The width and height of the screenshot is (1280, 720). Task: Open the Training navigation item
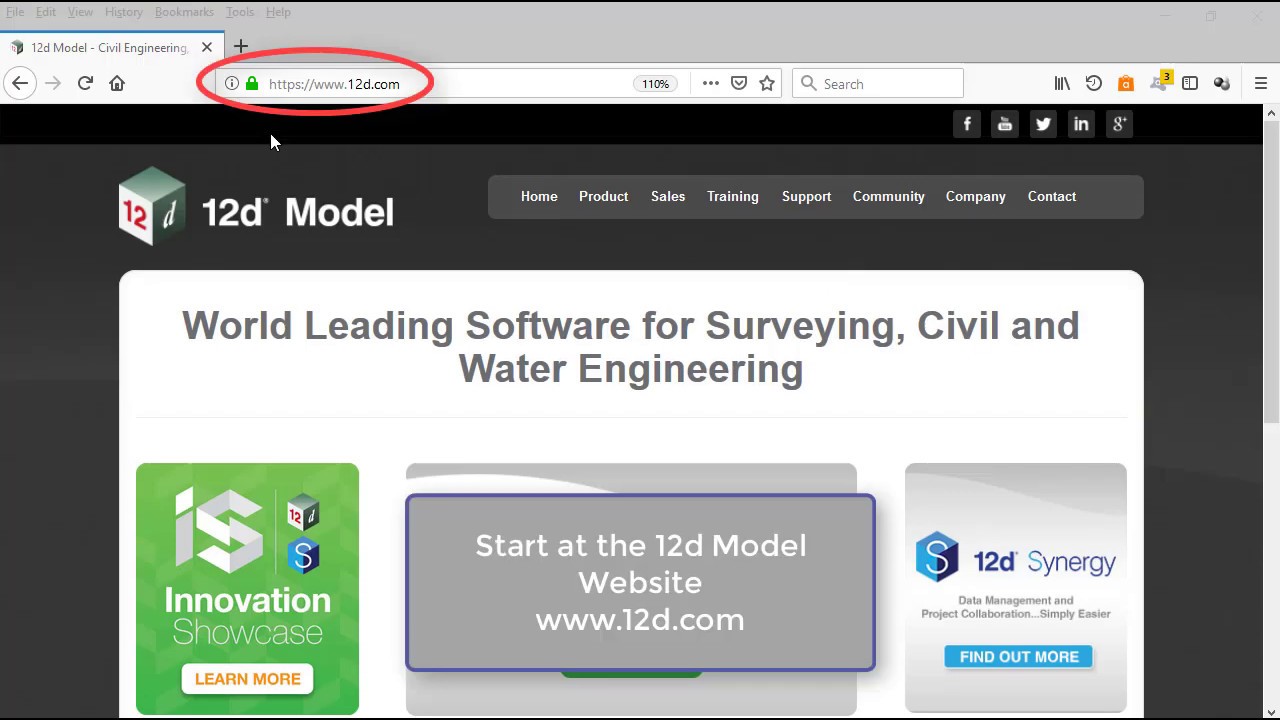point(733,197)
